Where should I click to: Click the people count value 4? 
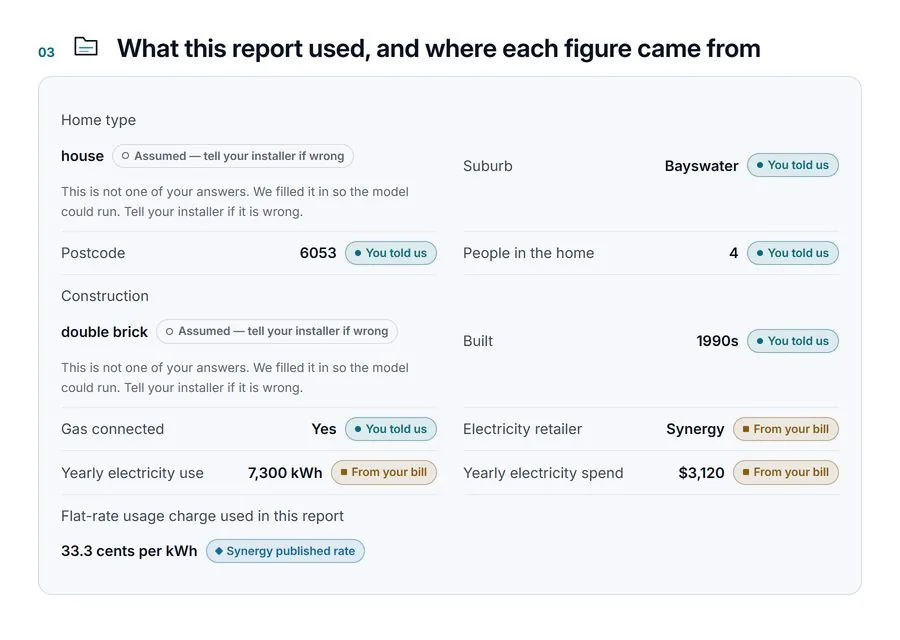point(734,253)
